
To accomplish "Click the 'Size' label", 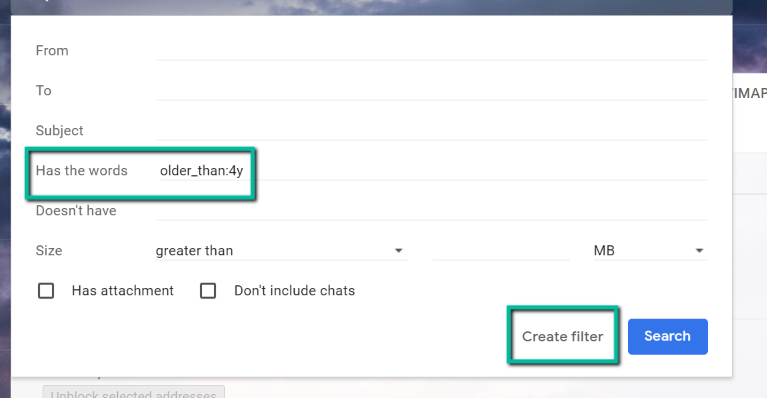I will [49, 251].
